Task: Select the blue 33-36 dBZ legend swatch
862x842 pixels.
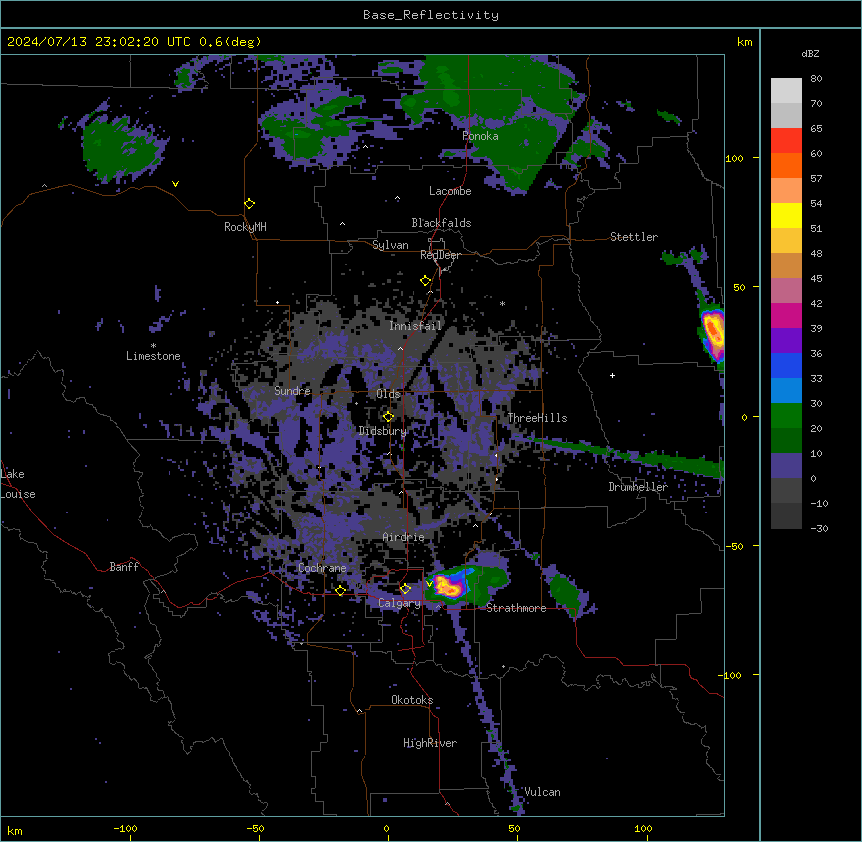Action: [x=786, y=365]
